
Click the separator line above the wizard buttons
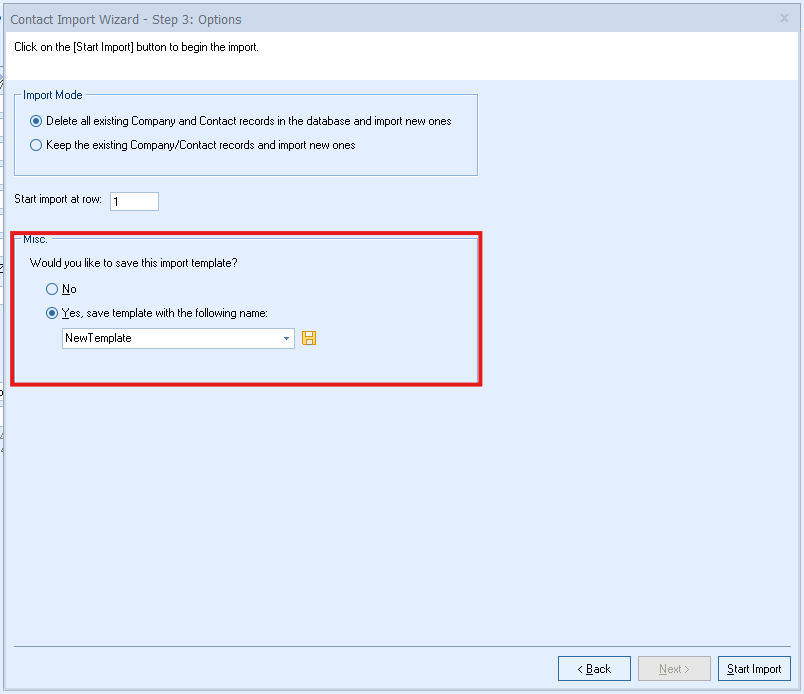click(400, 646)
